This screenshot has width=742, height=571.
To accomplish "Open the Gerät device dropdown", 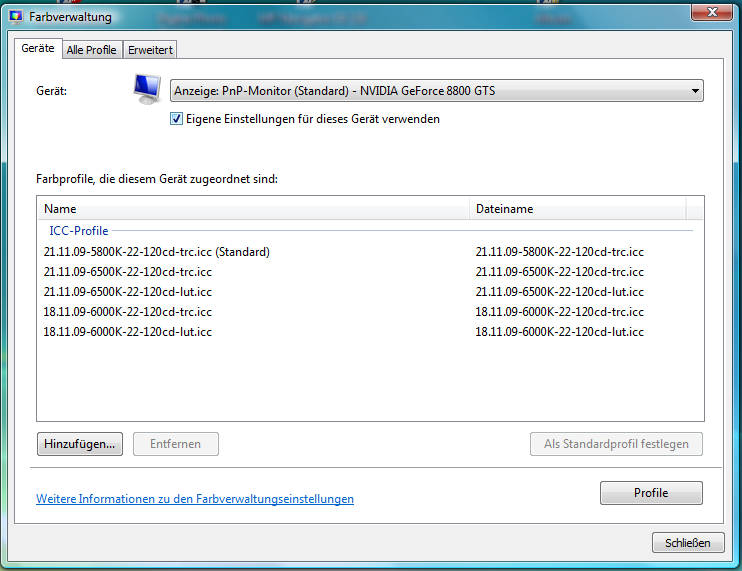I will tap(436, 92).
